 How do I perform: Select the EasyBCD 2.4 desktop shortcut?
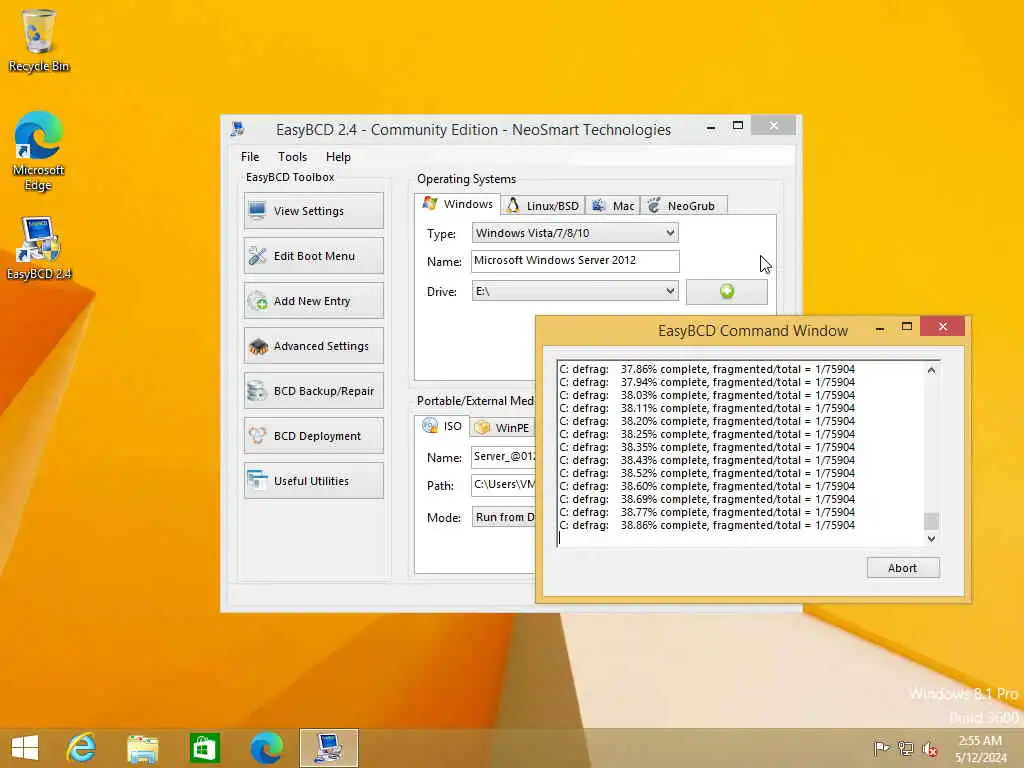coord(39,248)
